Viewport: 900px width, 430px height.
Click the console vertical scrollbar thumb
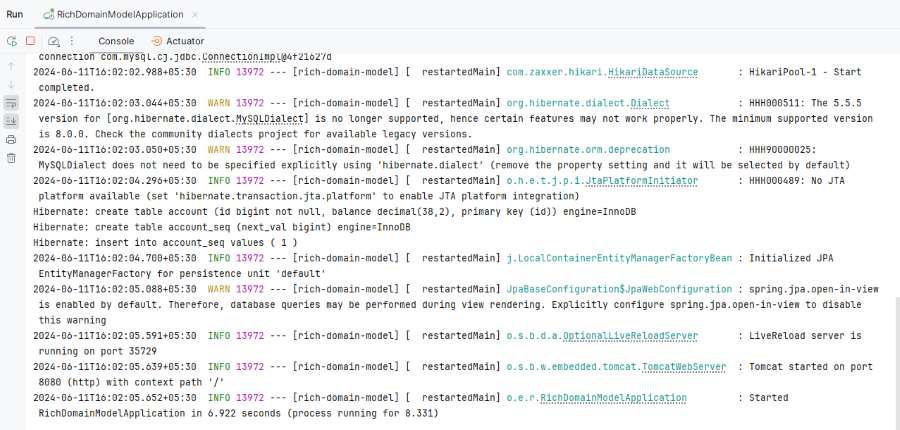pos(897,363)
